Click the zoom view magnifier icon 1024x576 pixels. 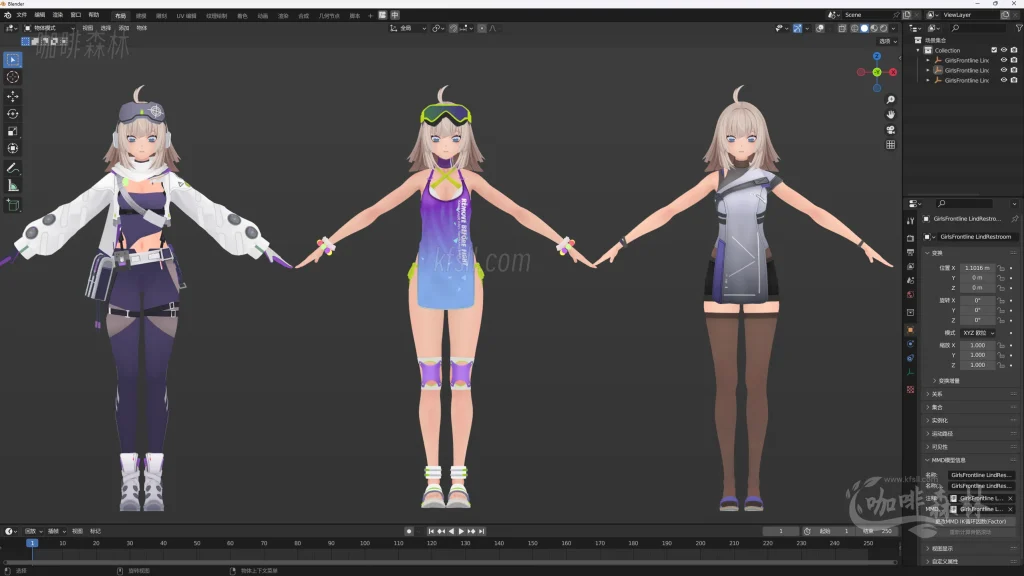tap(890, 99)
